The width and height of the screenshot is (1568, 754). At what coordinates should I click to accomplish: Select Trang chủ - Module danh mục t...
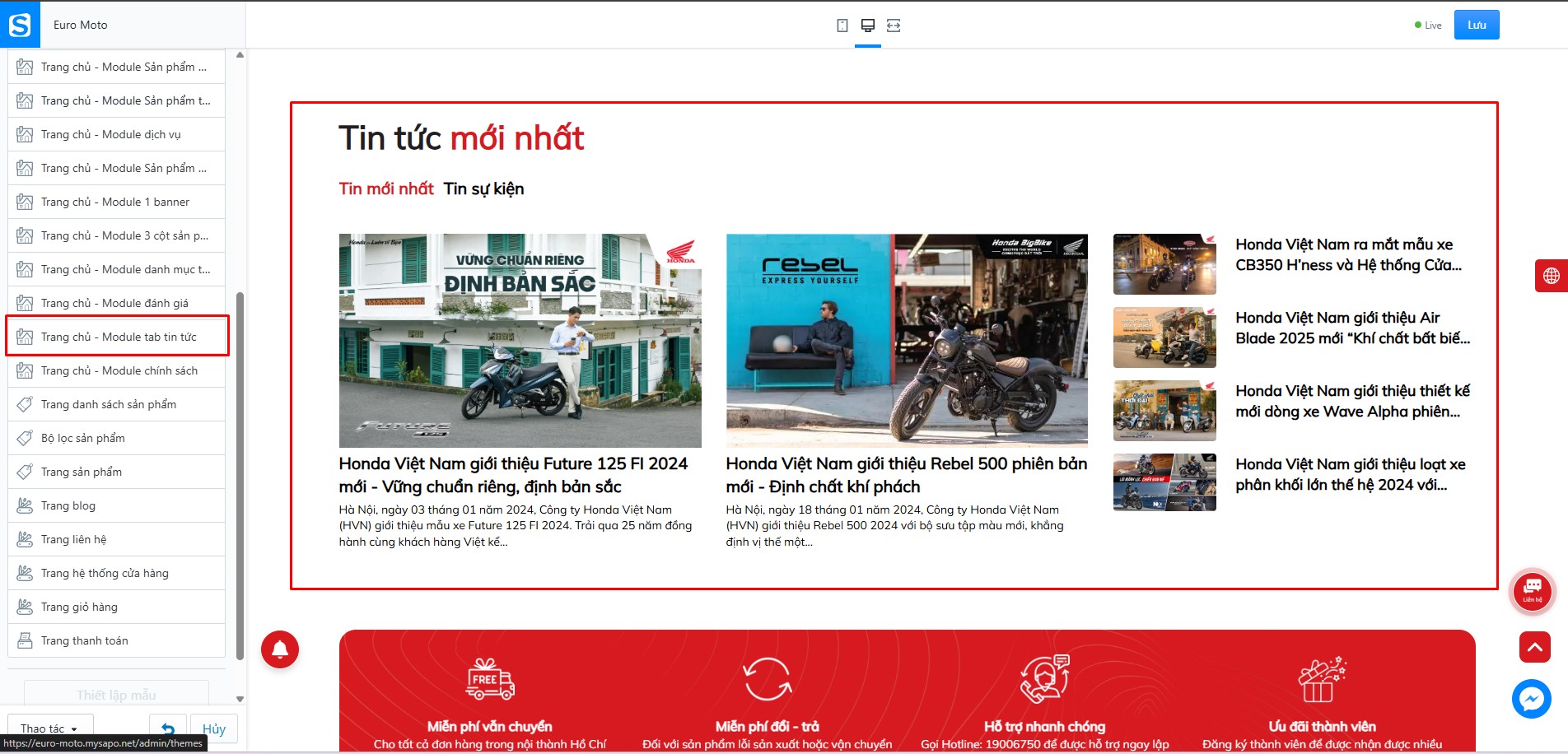click(116, 269)
